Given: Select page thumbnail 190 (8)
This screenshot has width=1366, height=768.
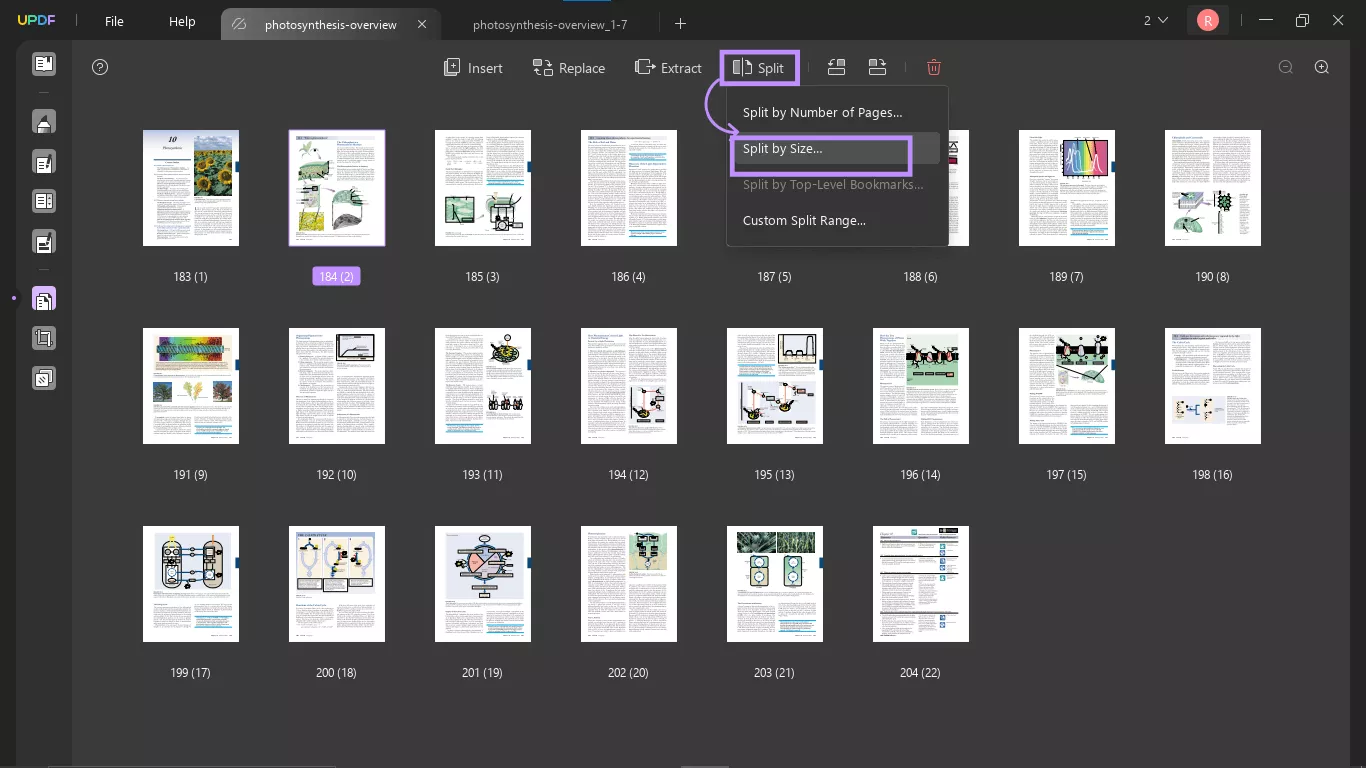Looking at the screenshot, I should click(1213, 187).
